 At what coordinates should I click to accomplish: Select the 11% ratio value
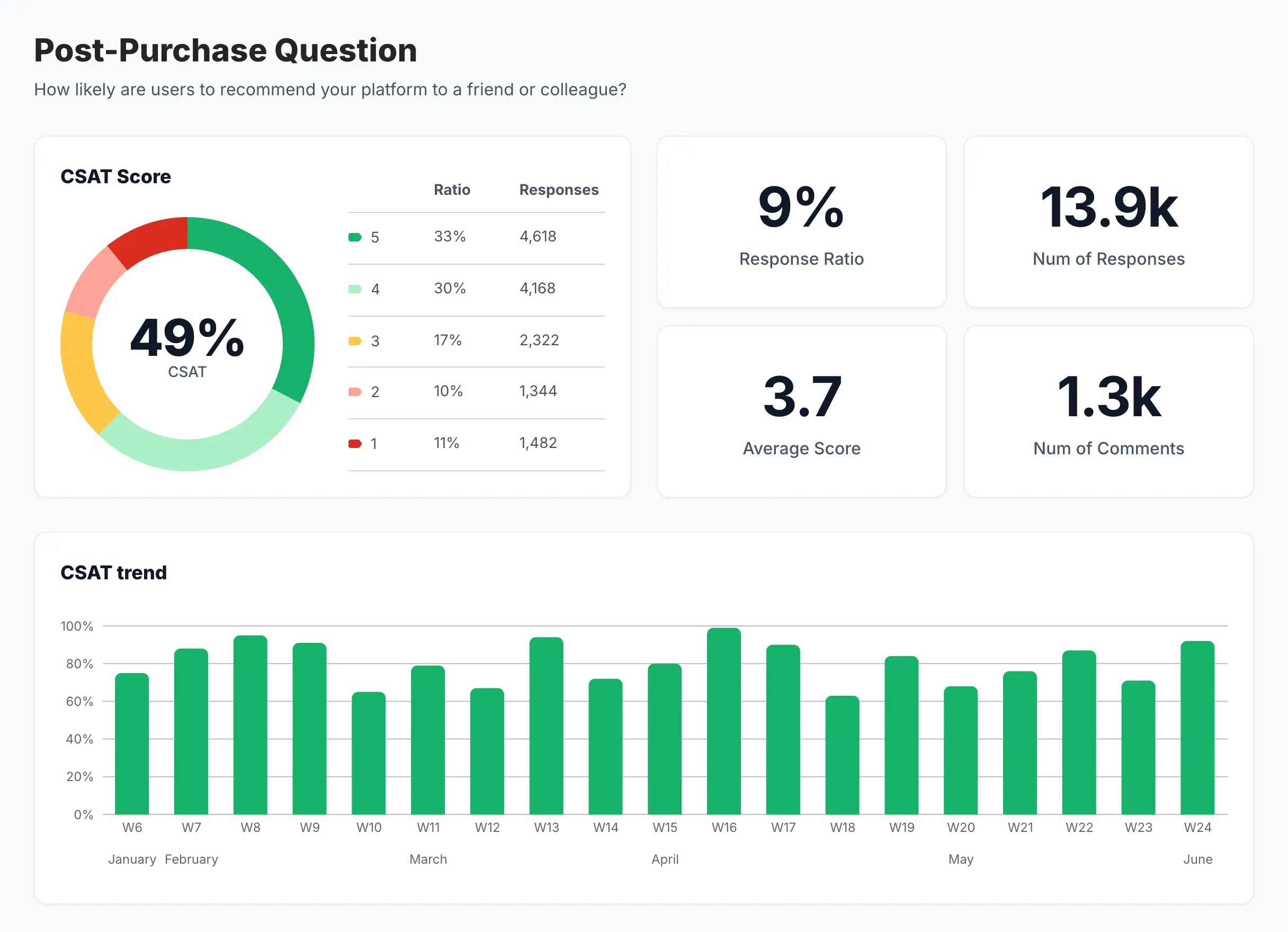(446, 443)
